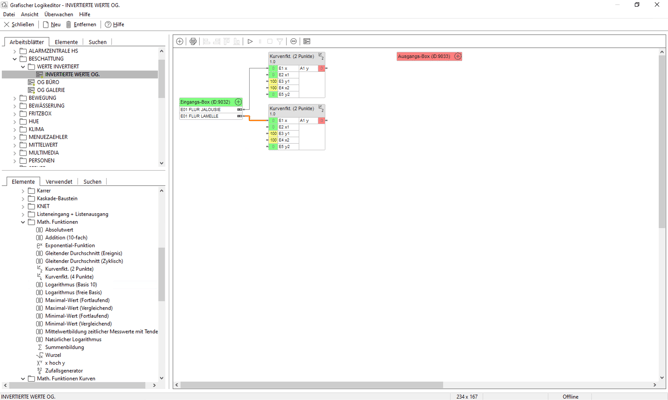Image resolution: width=668 pixels, height=400 pixels.
Task: Expand the Kaskade-Baustein folder
Action: pos(23,199)
